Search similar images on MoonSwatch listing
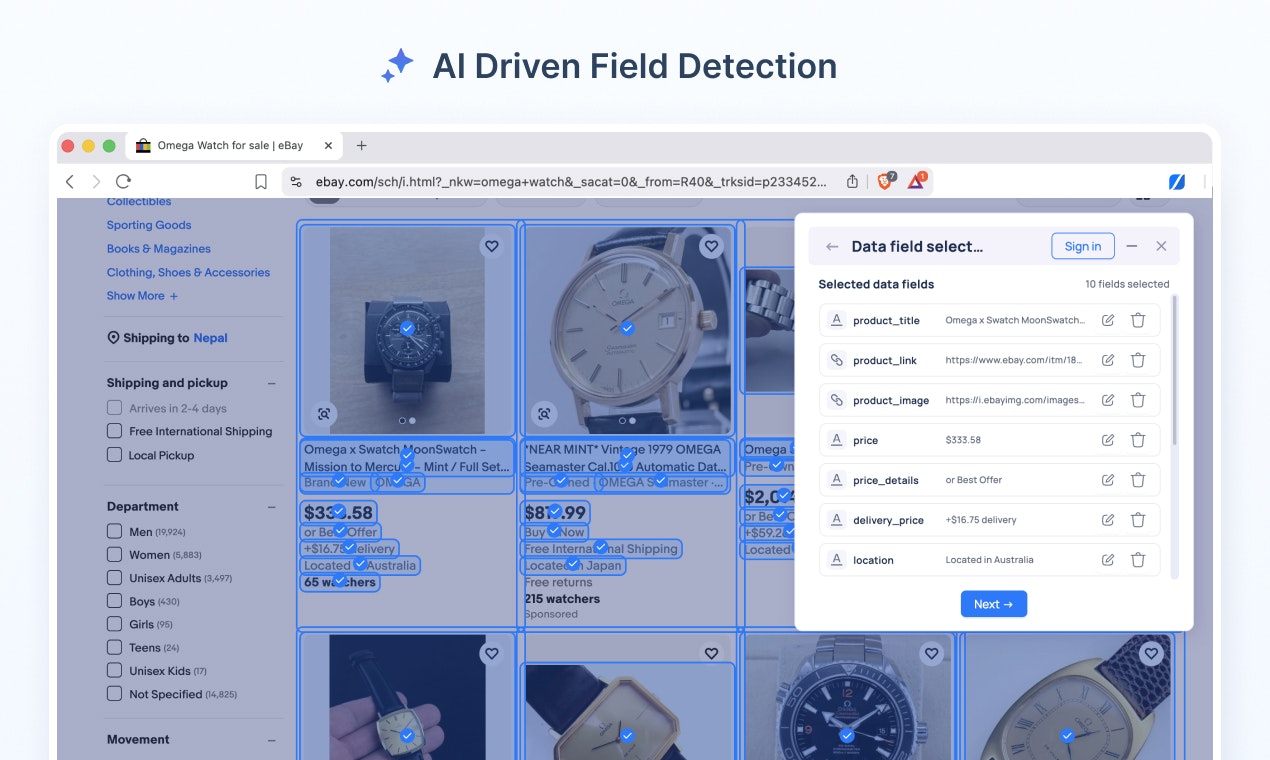Viewport: 1270px width, 760px height. (x=324, y=413)
